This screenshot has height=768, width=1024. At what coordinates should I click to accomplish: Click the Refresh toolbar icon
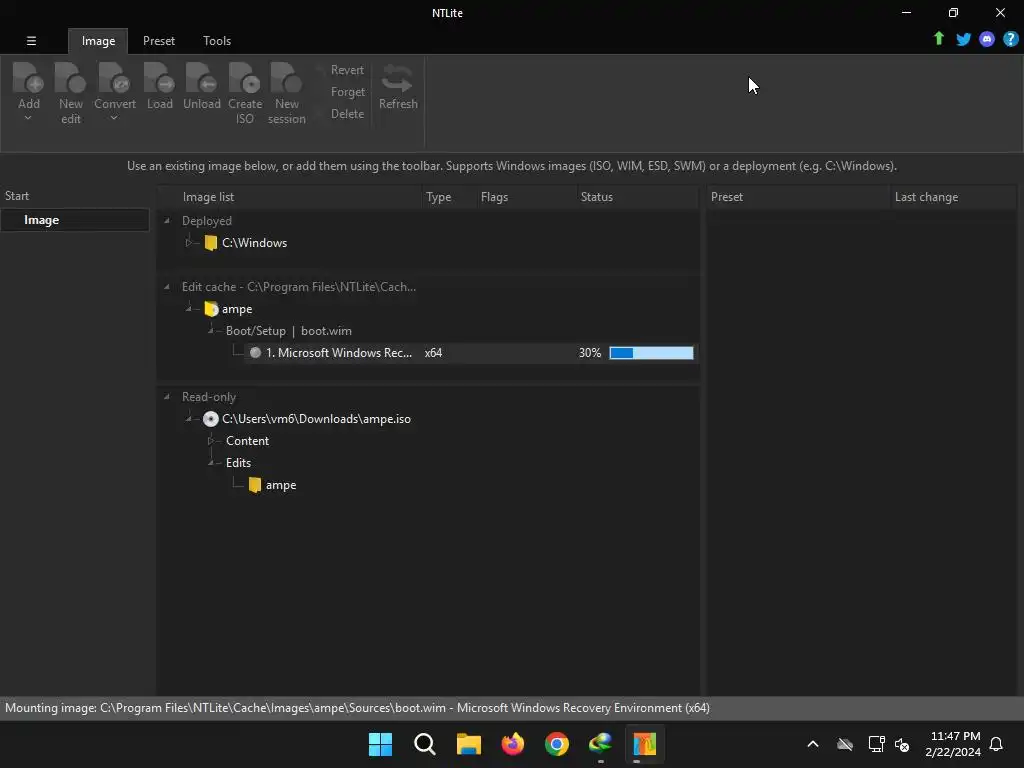pos(398,78)
